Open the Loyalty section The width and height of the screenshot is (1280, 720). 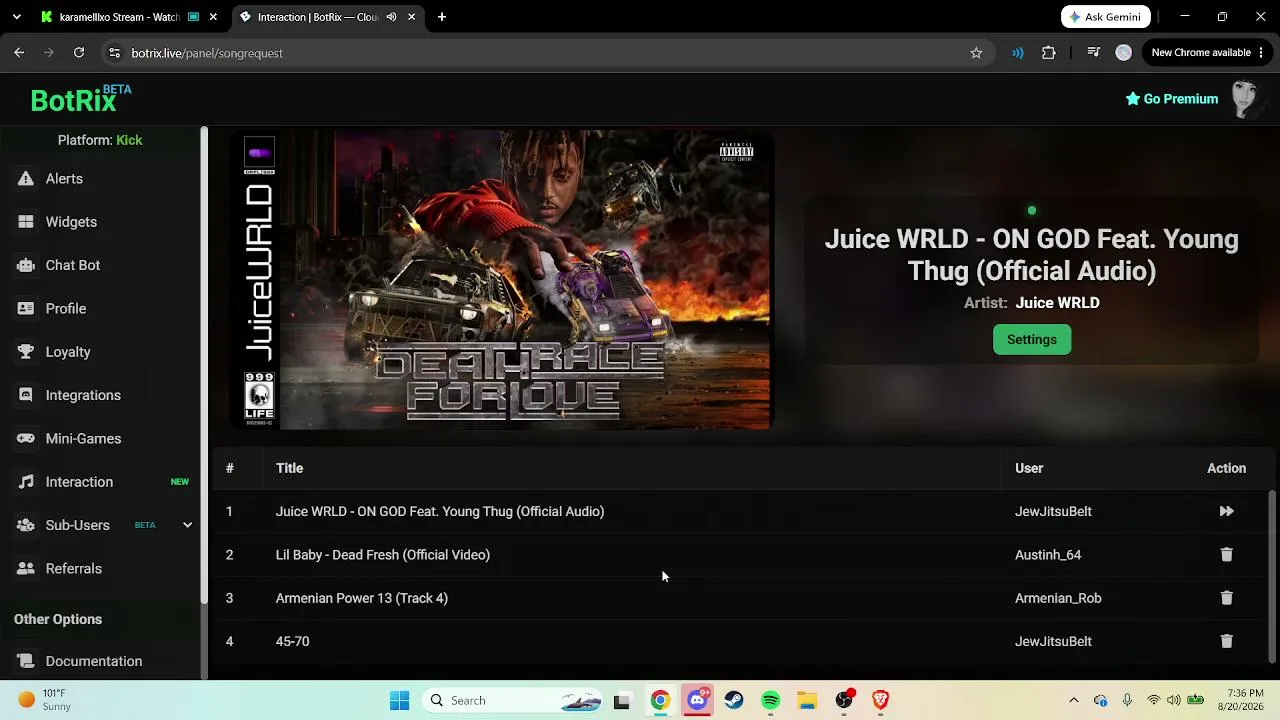[x=67, y=352]
